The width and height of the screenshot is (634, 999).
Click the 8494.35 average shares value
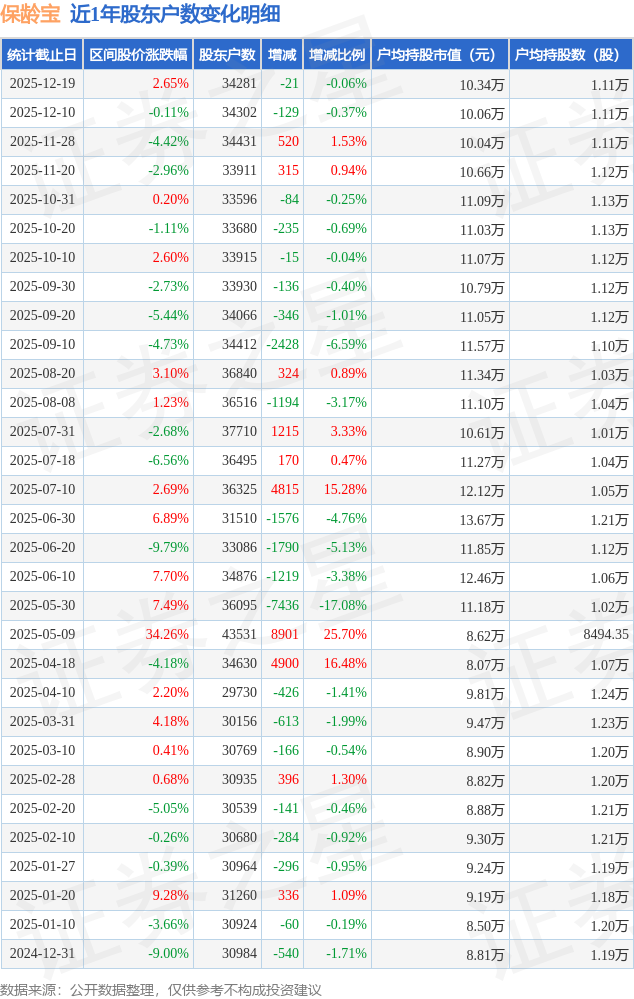pos(606,634)
